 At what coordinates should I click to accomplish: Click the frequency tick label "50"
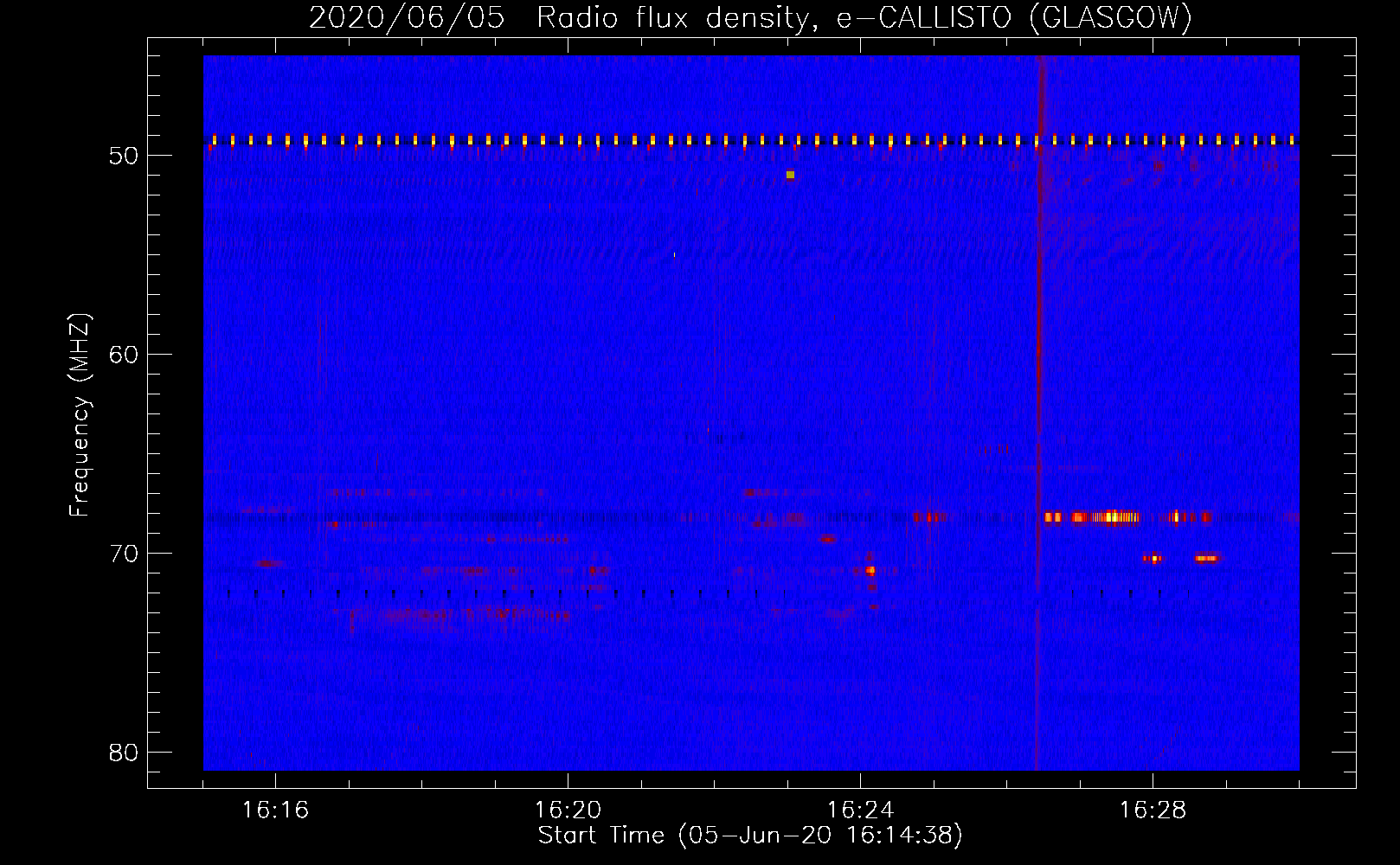click(124, 156)
